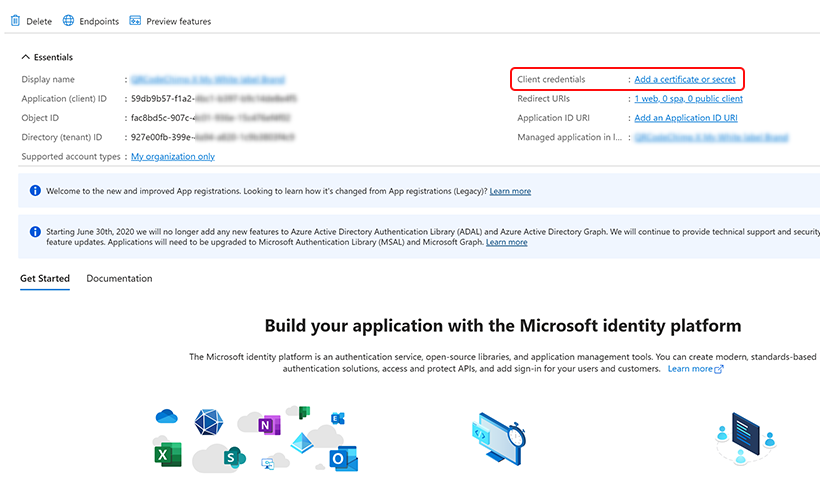Viewport: 820px width, 480px height.
Task: Click the SharePoint icon in illustration
Action: pos(234,458)
